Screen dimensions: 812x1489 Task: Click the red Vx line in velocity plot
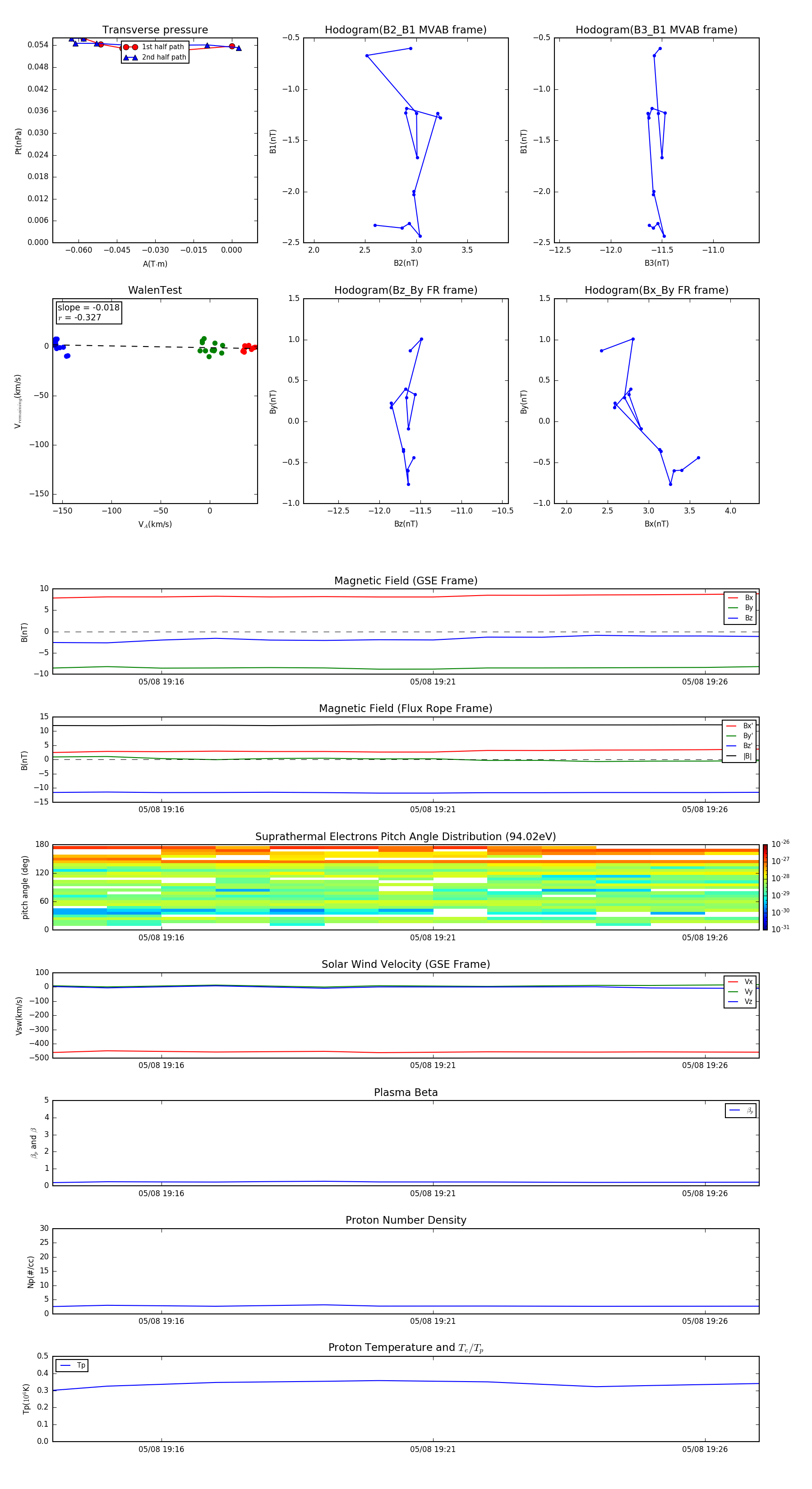pyautogui.click(x=406, y=1051)
